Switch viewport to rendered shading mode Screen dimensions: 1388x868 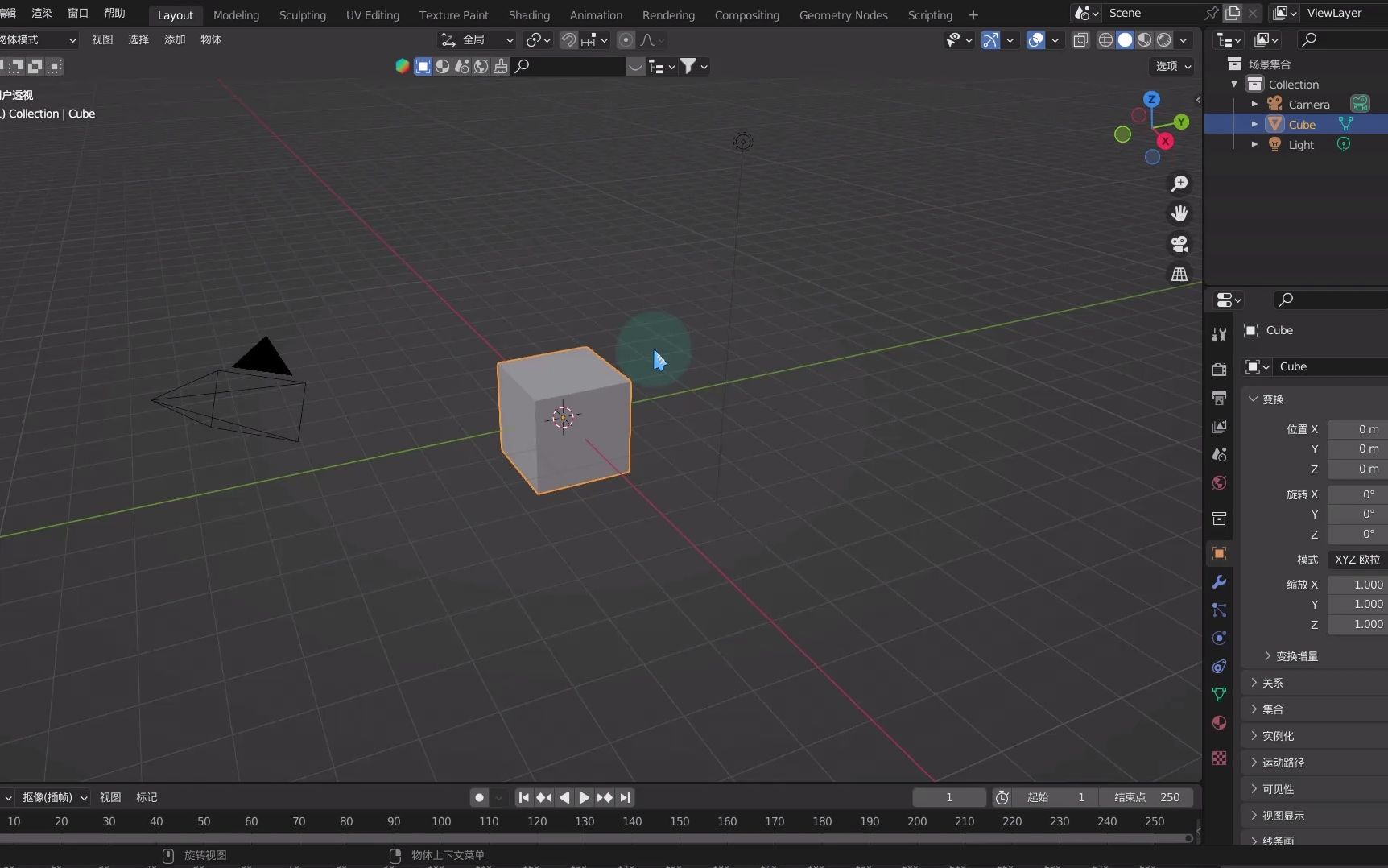(x=1164, y=39)
